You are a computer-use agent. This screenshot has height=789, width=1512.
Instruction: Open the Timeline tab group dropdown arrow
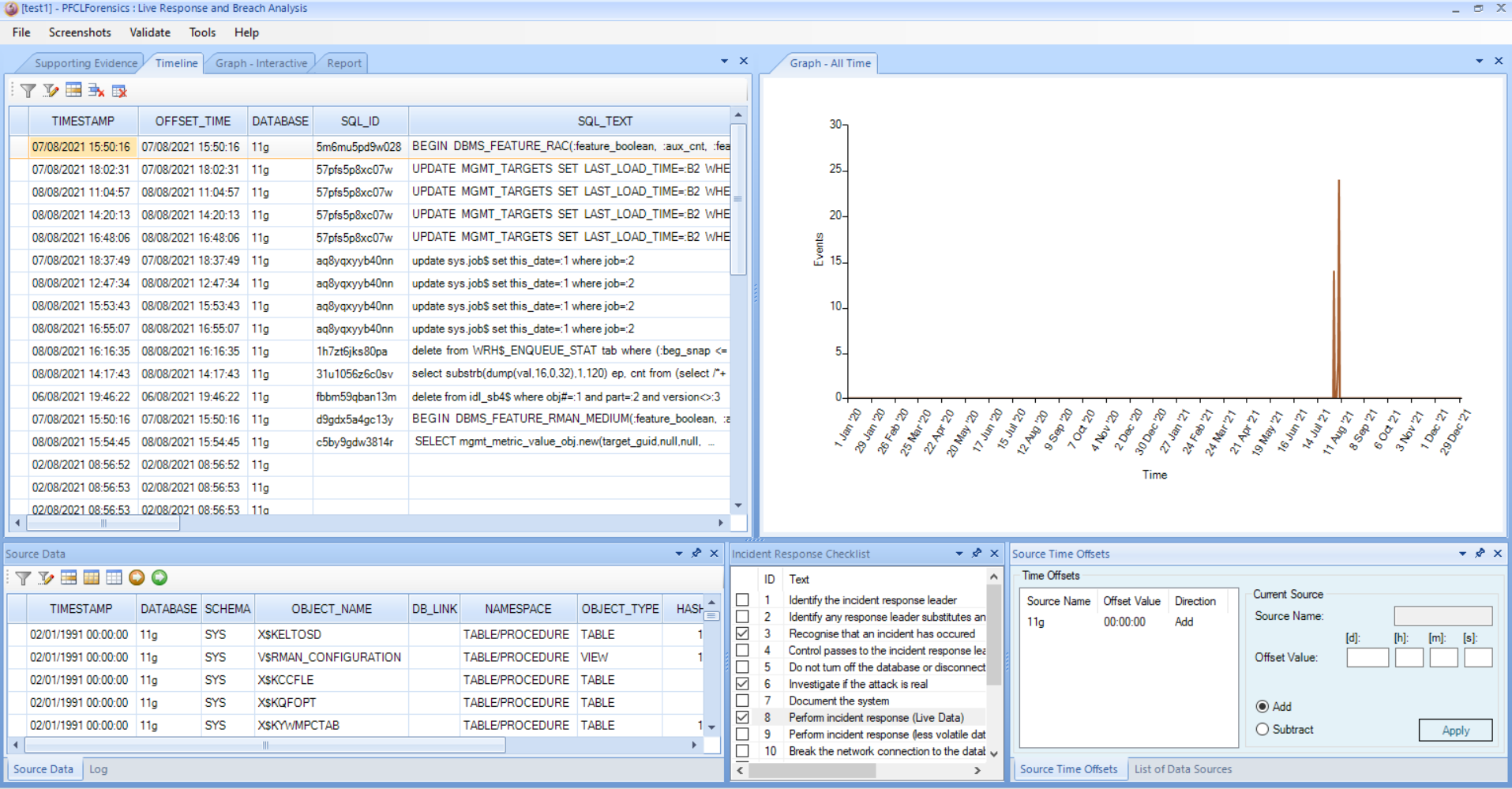coord(724,61)
